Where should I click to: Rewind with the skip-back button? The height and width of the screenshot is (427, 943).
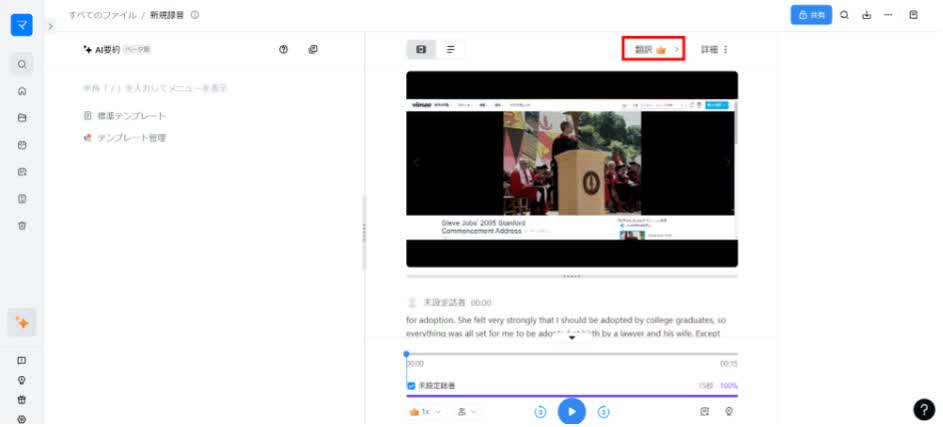tap(540, 412)
